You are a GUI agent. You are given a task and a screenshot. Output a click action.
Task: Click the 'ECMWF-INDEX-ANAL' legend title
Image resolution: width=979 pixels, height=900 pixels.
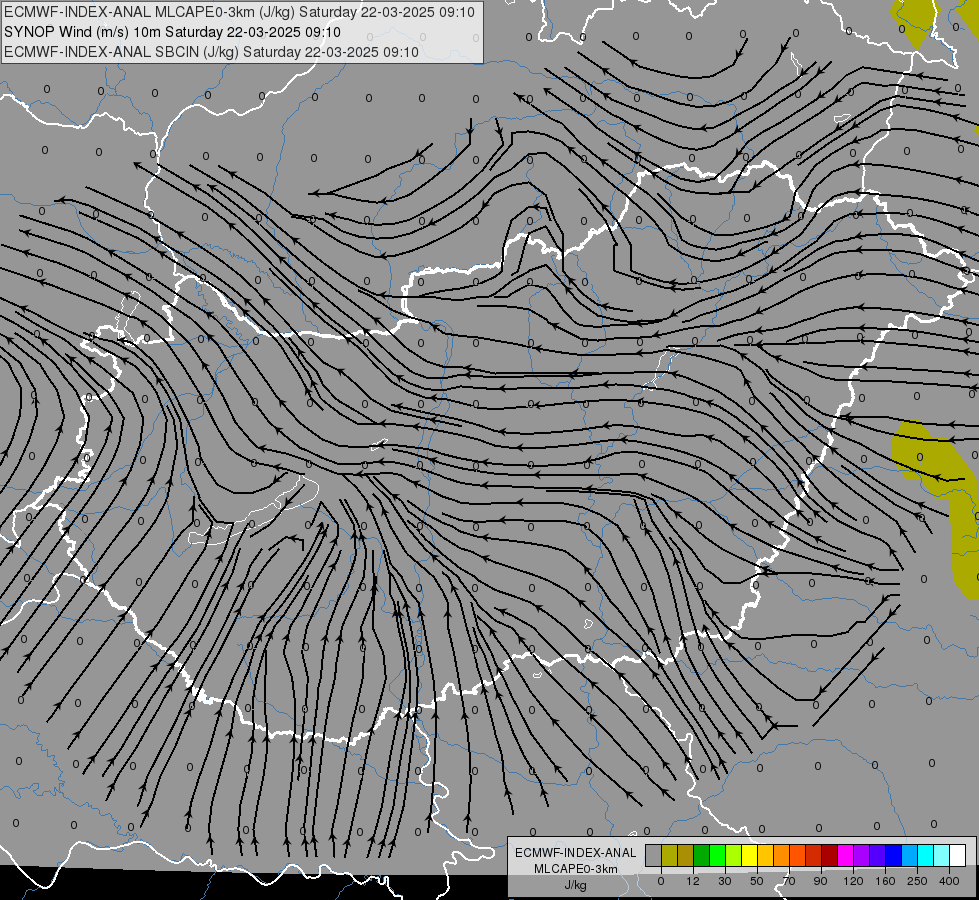tap(575, 853)
